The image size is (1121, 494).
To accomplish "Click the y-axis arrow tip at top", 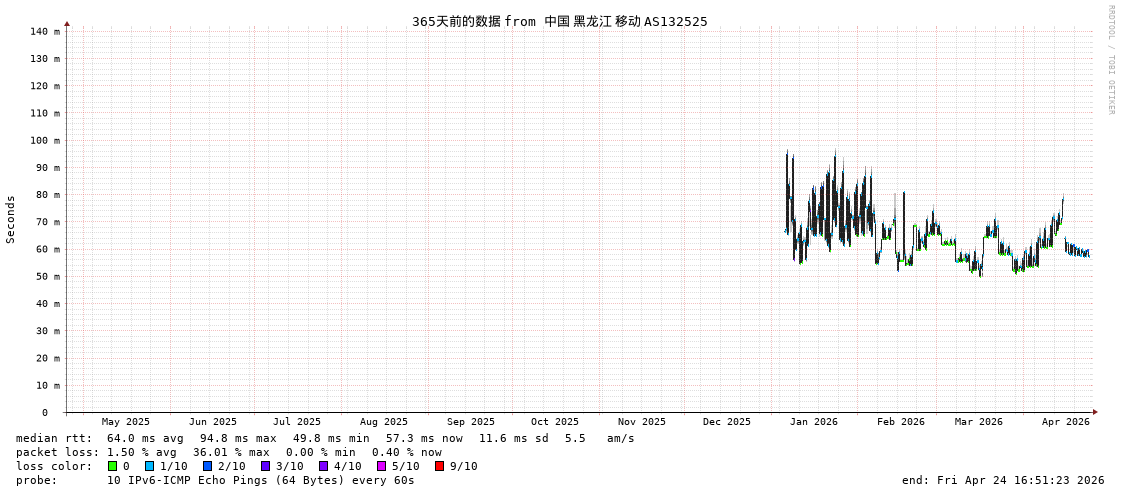I will tap(67, 23).
